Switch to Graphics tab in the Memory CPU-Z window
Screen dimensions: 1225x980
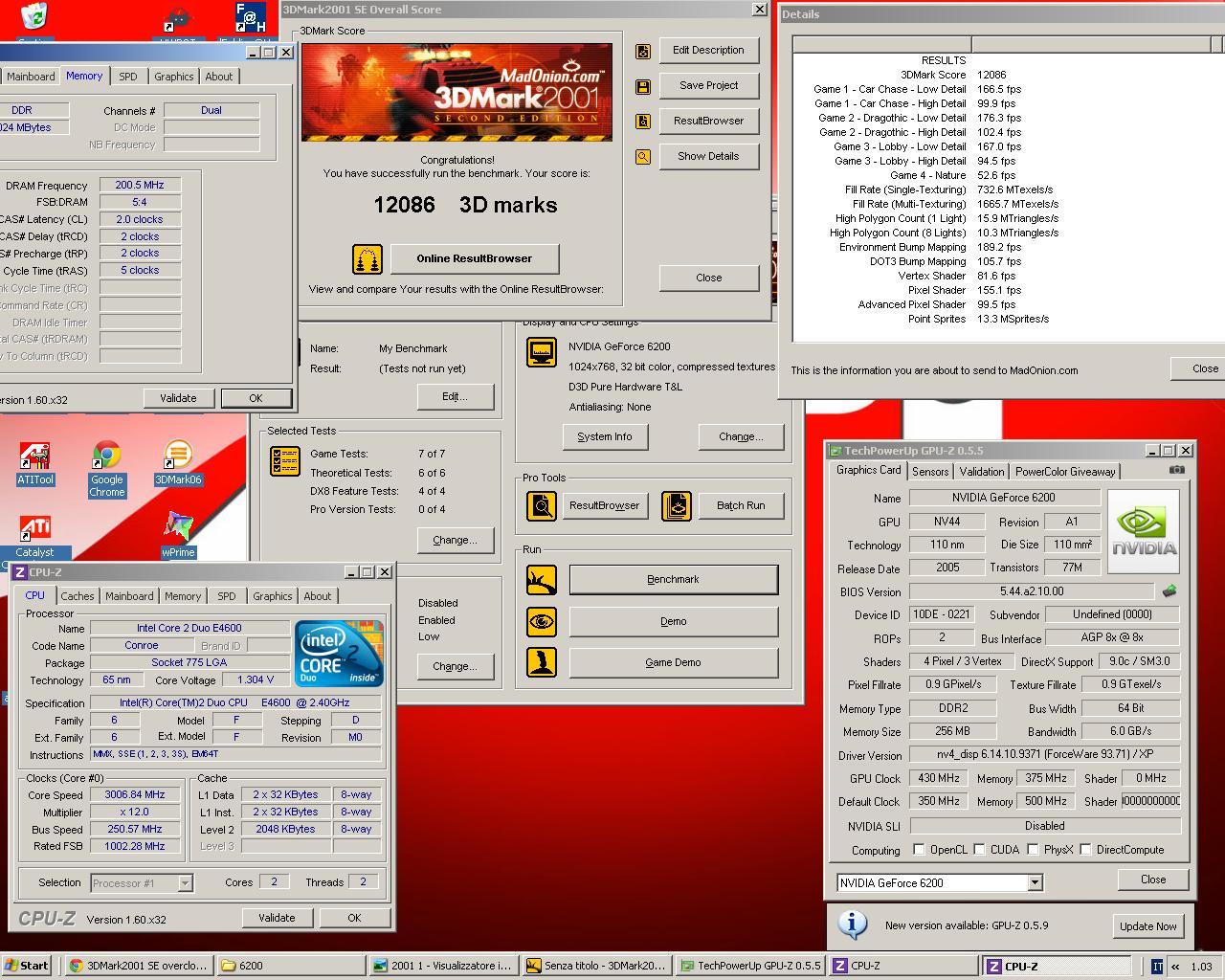click(174, 77)
